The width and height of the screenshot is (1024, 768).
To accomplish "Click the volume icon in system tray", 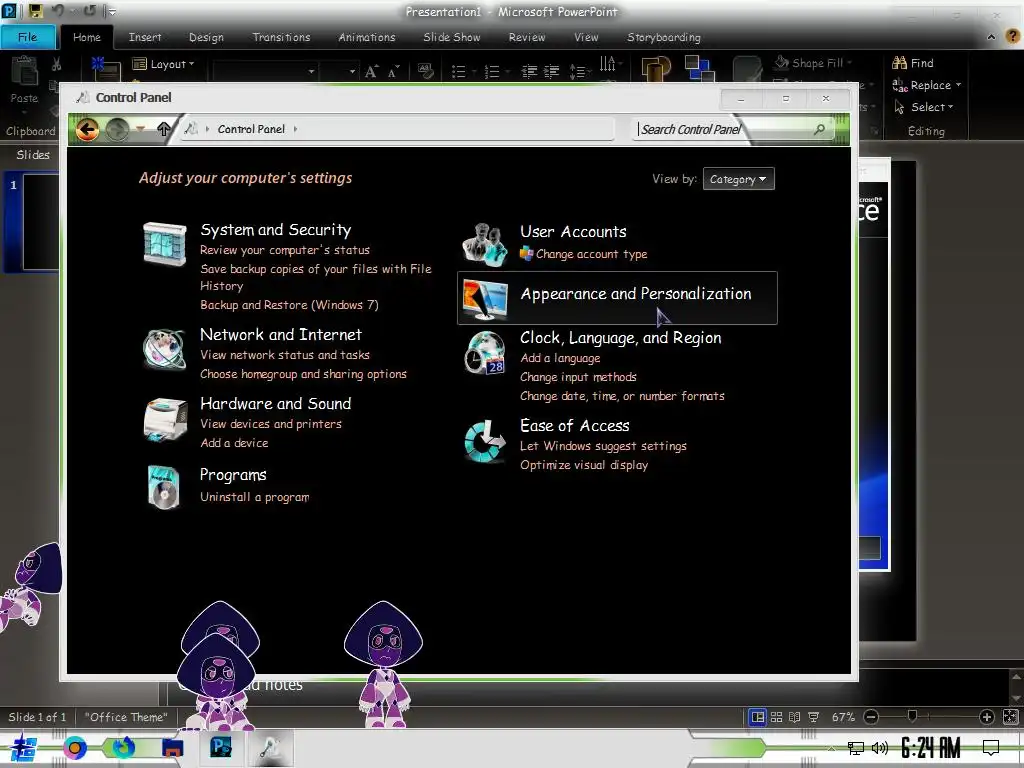I will click(880, 748).
